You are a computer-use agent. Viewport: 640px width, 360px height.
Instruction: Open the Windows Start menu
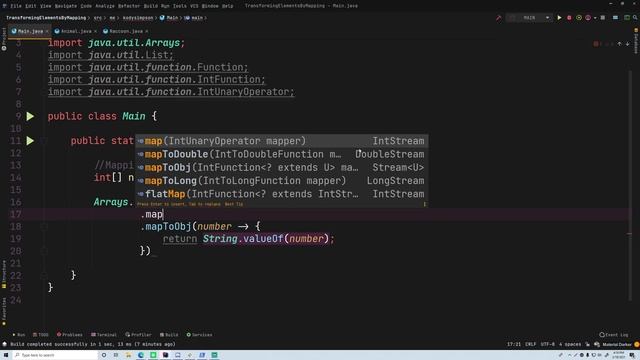pos(6,355)
